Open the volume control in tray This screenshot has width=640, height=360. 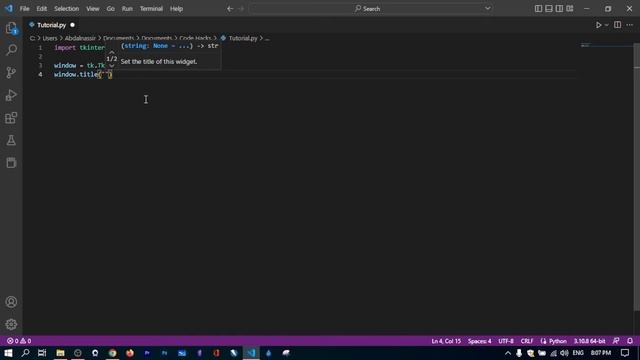(564, 353)
